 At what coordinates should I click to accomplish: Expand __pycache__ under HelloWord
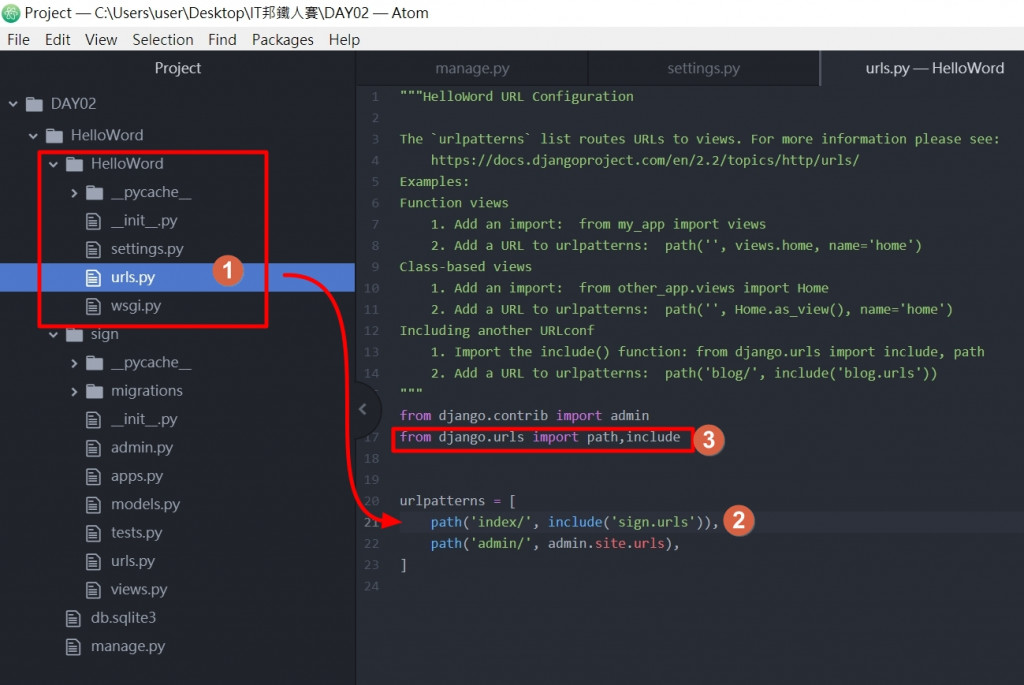[74, 193]
